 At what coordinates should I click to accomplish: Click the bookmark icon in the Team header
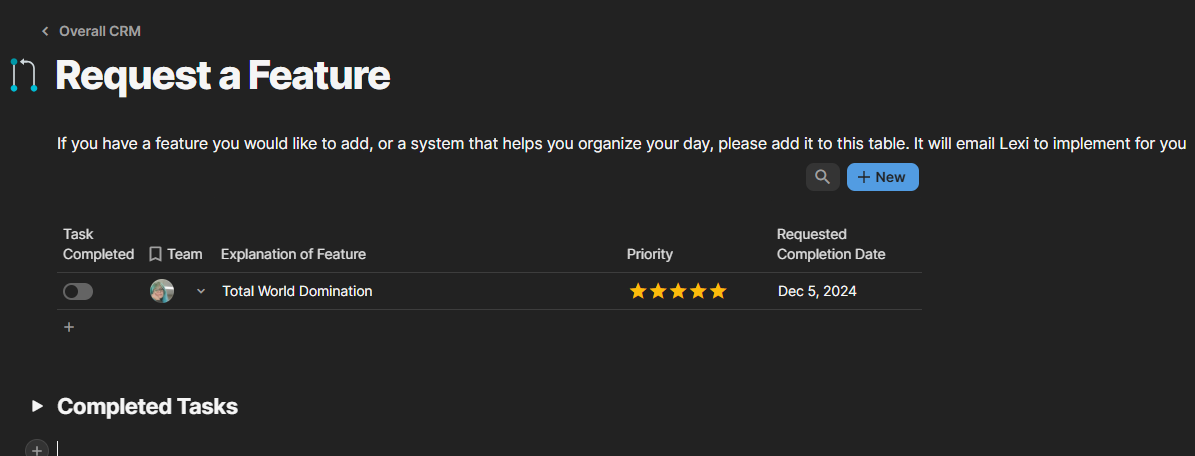155,254
